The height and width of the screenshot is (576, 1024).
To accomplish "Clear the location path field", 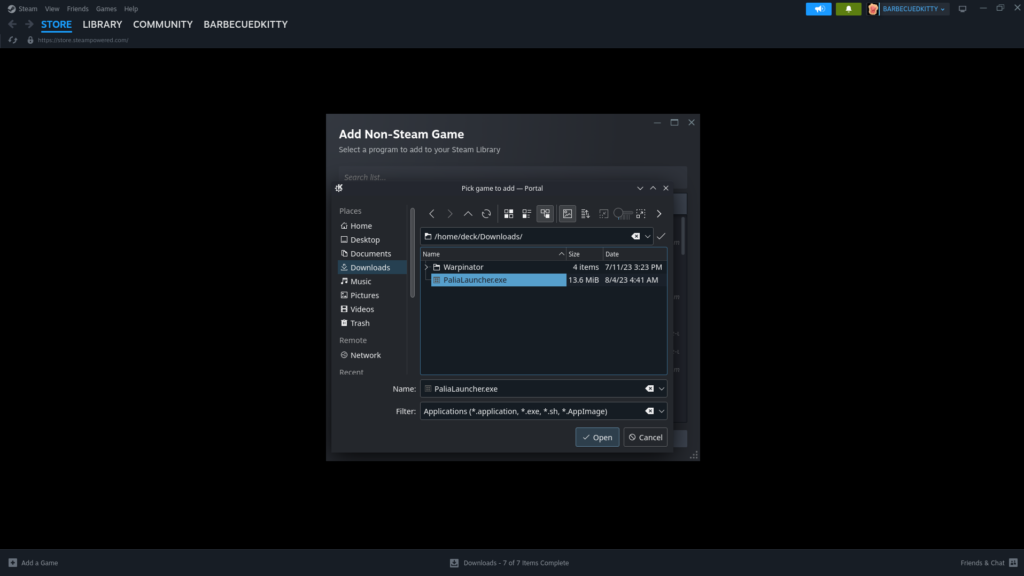I will click(x=635, y=236).
